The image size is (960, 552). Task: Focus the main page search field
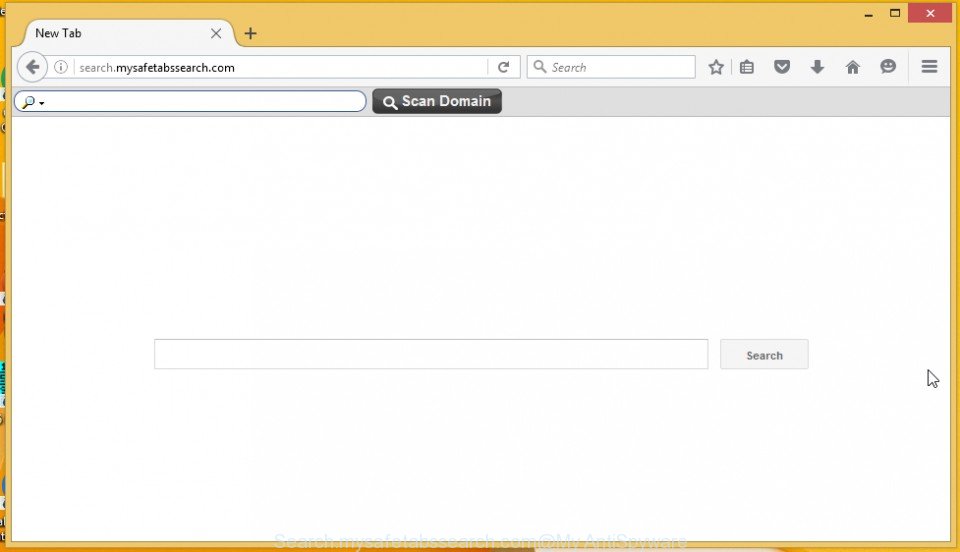click(x=431, y=354)
